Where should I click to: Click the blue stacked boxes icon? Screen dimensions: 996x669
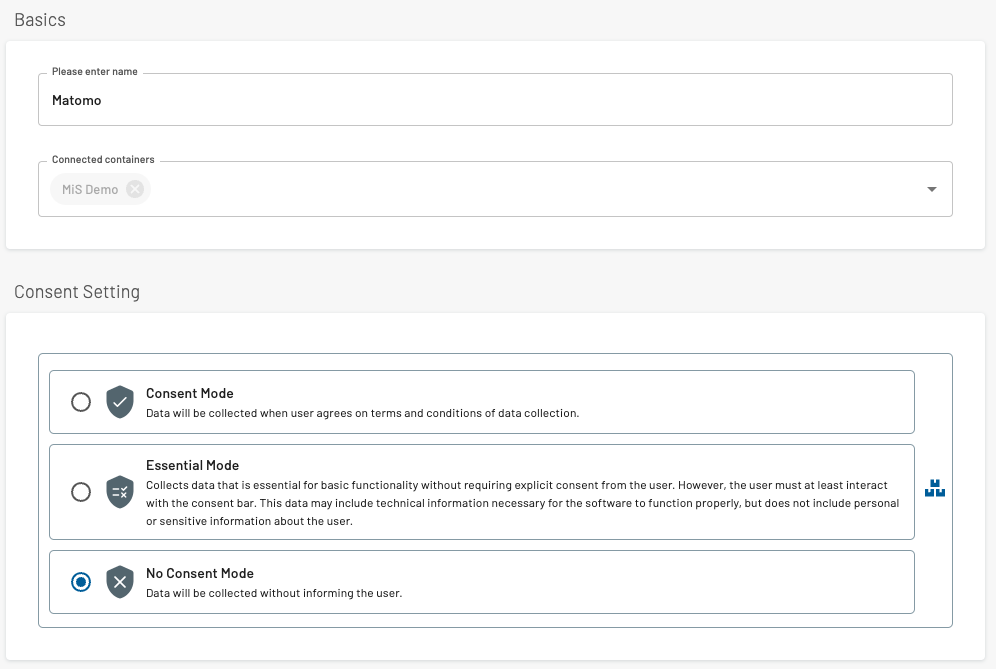(x=935, y=490)
